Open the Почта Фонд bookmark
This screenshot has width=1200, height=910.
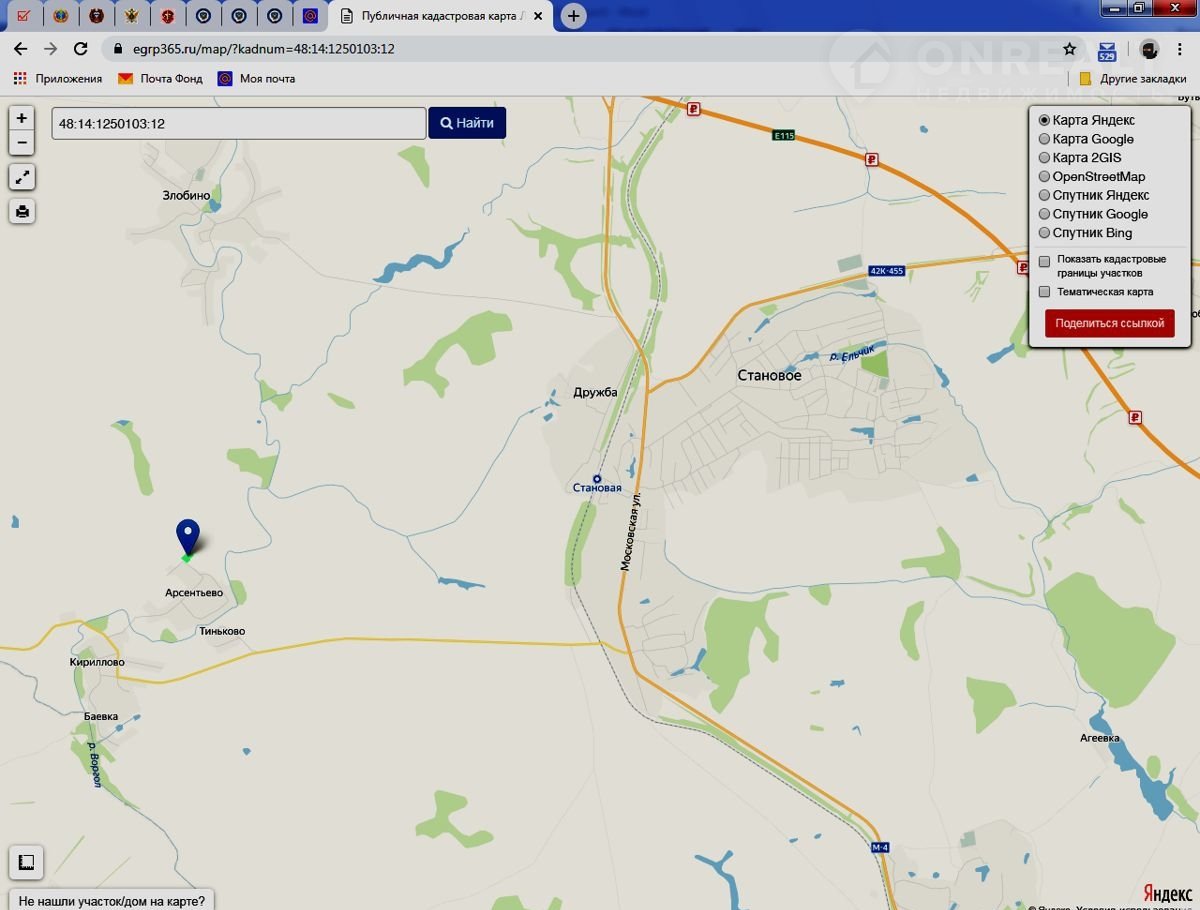[x=160, y=78]
